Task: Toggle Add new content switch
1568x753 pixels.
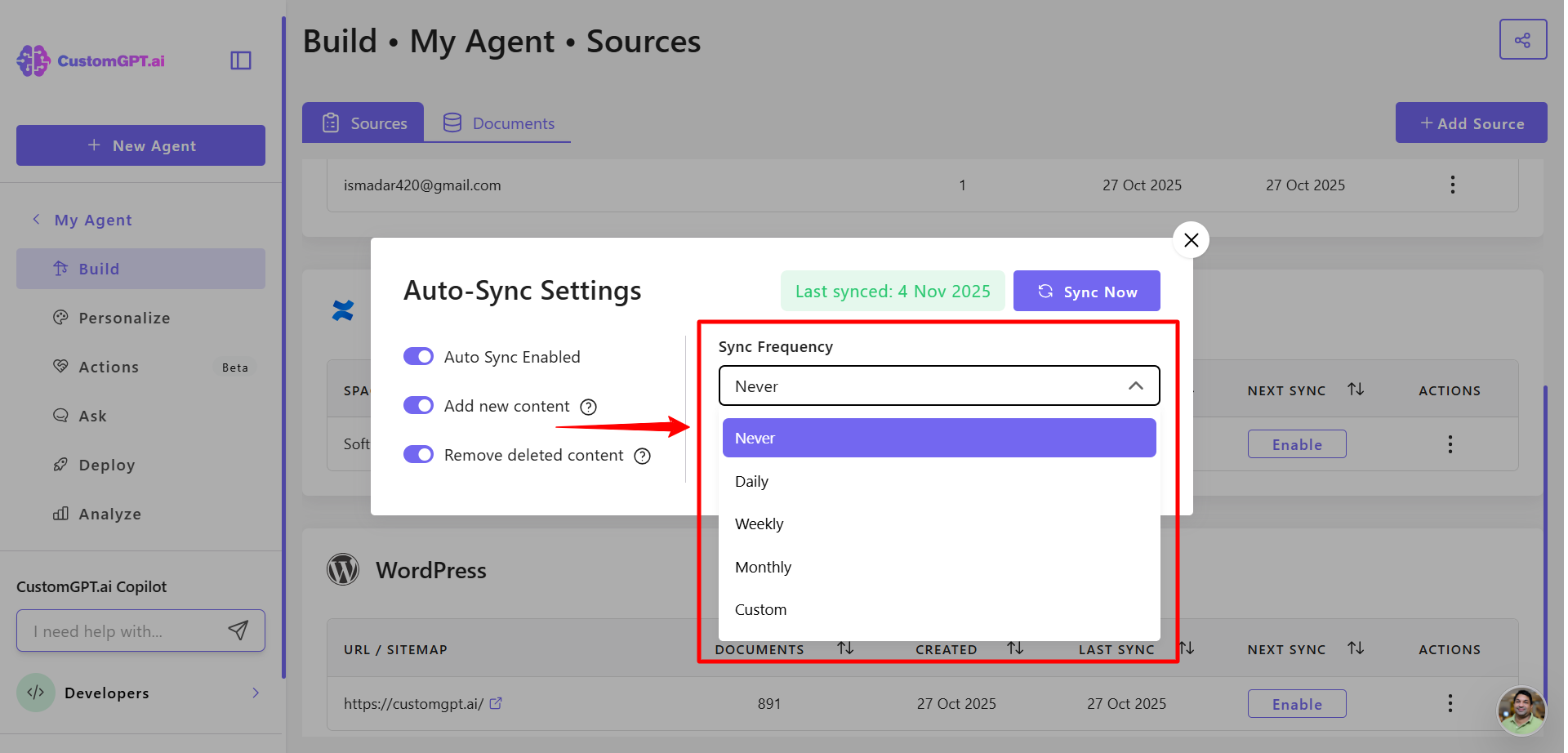Action: 419,406
